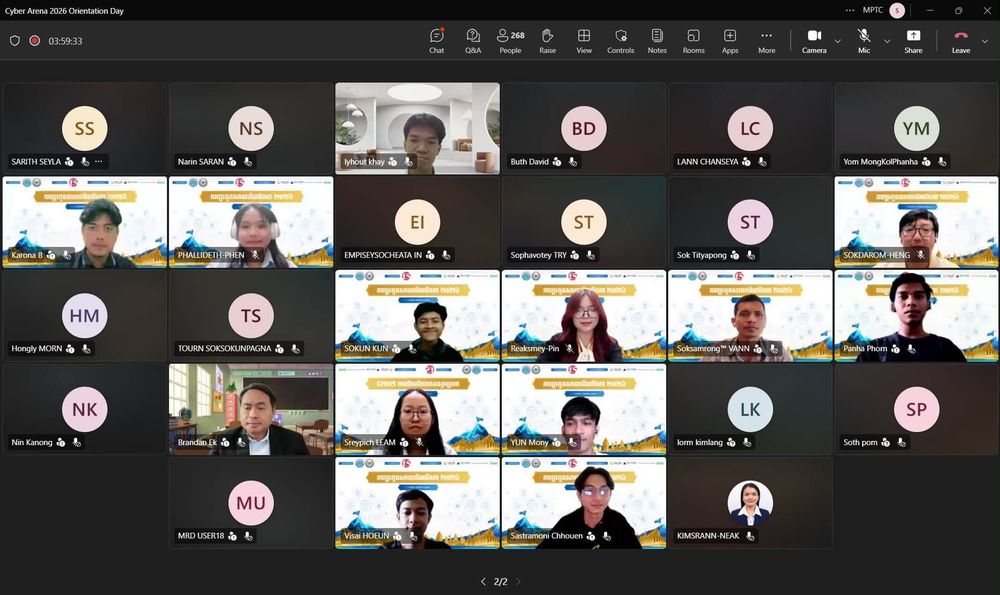Image resolution: width=1000 pixels, height=595 pixels.
Task: Go to previous page of participants
Action: 483,582
